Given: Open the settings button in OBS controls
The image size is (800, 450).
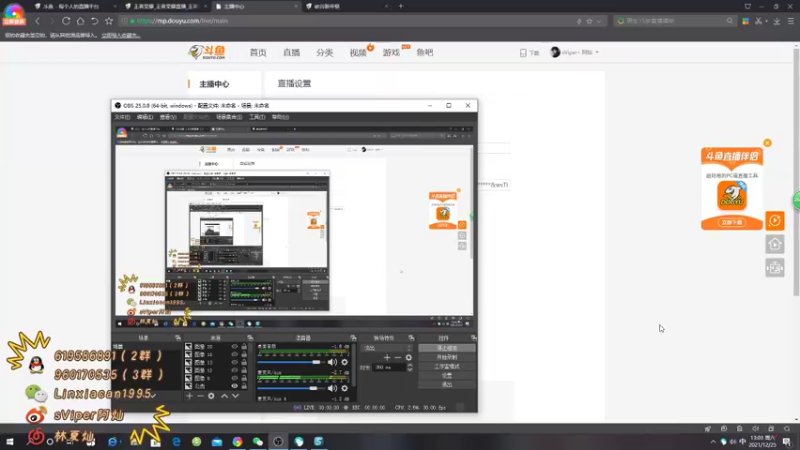Looking at the screenshot, I should (x=447, y=376).
